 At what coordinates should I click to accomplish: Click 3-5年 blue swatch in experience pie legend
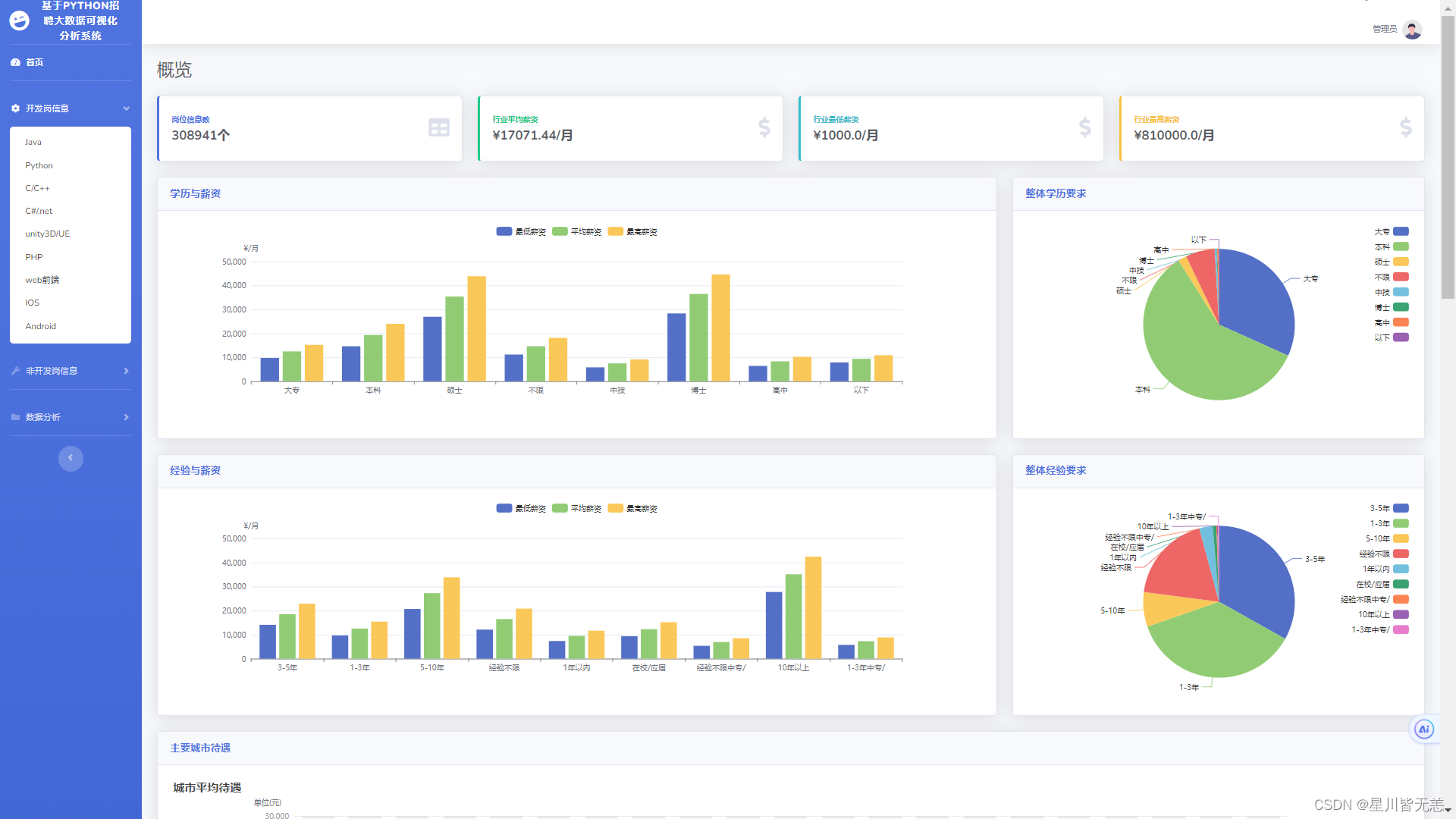pyautogui.click(x=1401, y=508)
